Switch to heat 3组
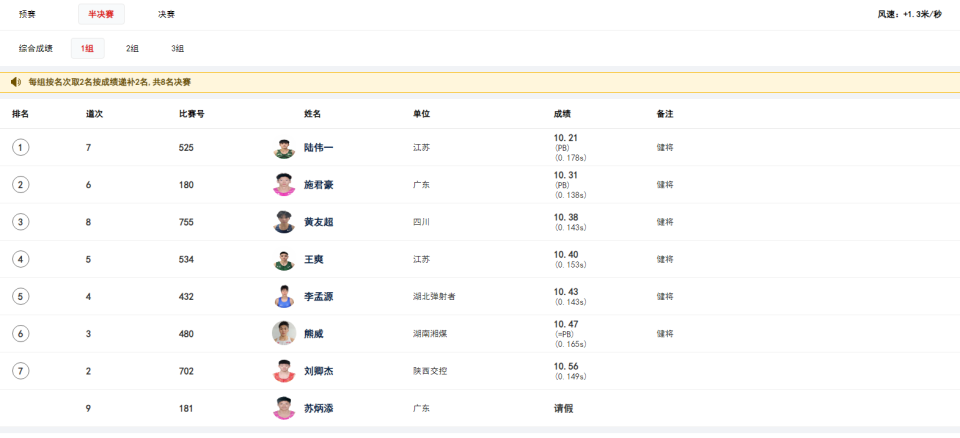This screenshot has height=438, width=960. click(177, 48)
